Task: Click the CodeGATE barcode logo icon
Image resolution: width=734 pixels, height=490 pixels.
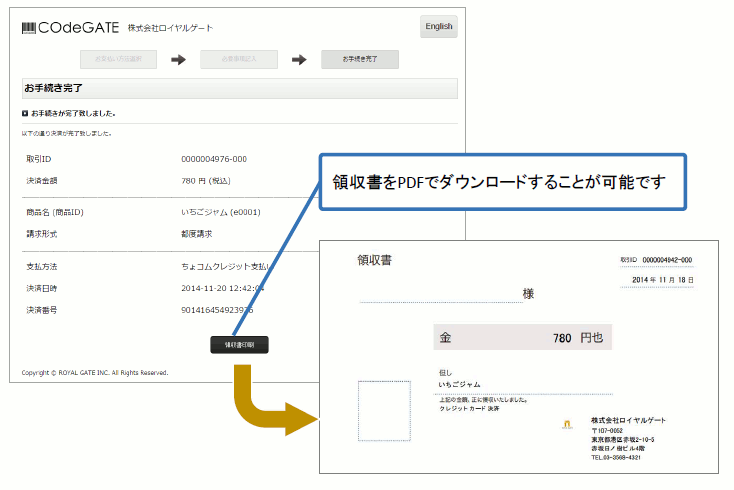Action: tap(30, 28)
